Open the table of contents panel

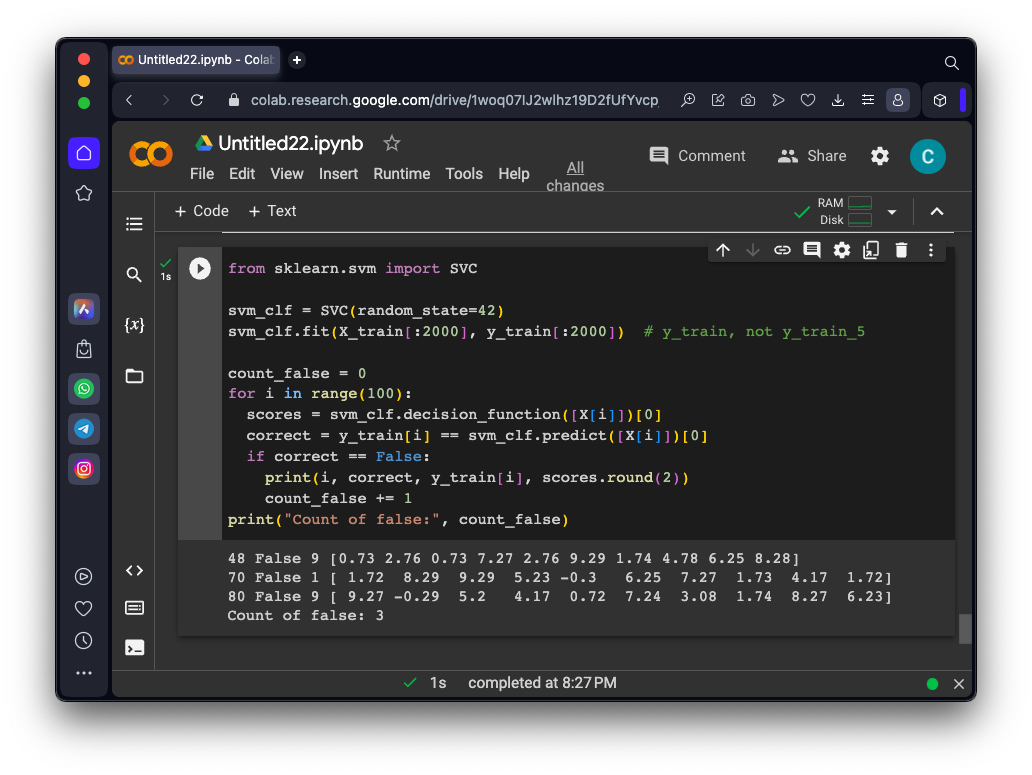pyautogui.click(x=134, y=224)
